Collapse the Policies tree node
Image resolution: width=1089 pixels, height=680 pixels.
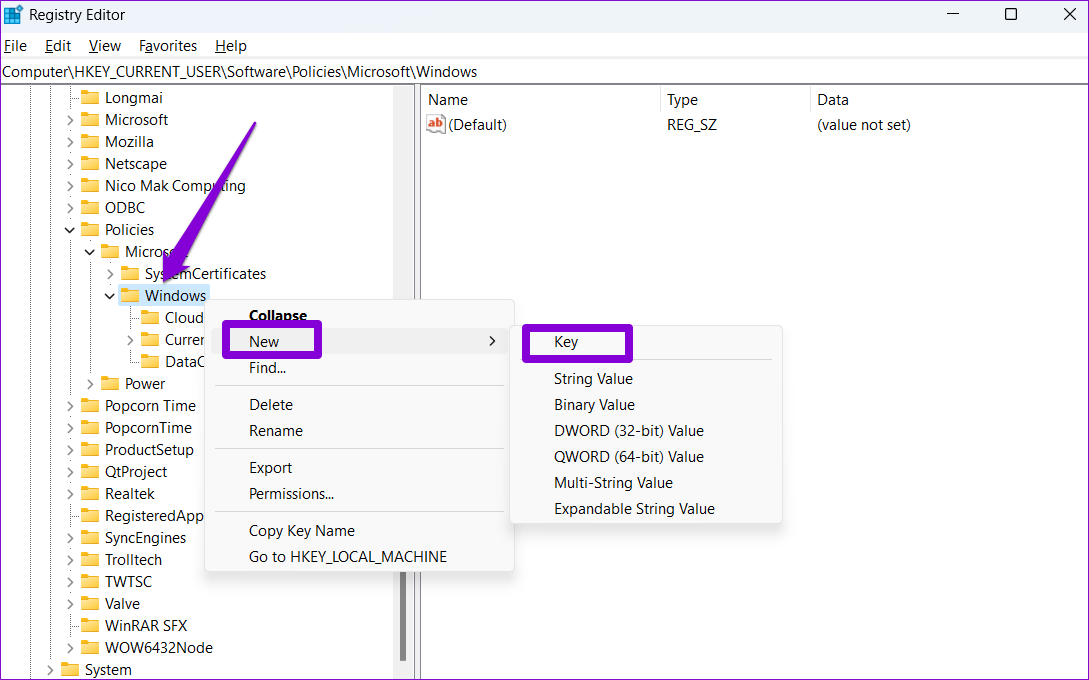pyautogui.click(x=70, y=230)
